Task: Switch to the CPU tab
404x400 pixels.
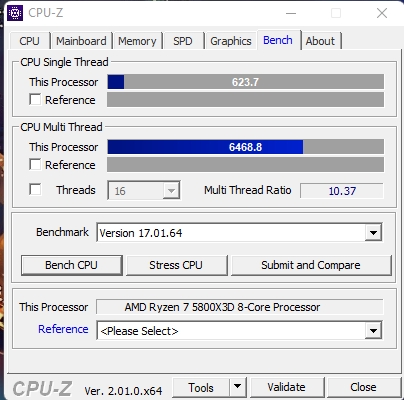Action: pyautogui.click(x=30, y=41)
